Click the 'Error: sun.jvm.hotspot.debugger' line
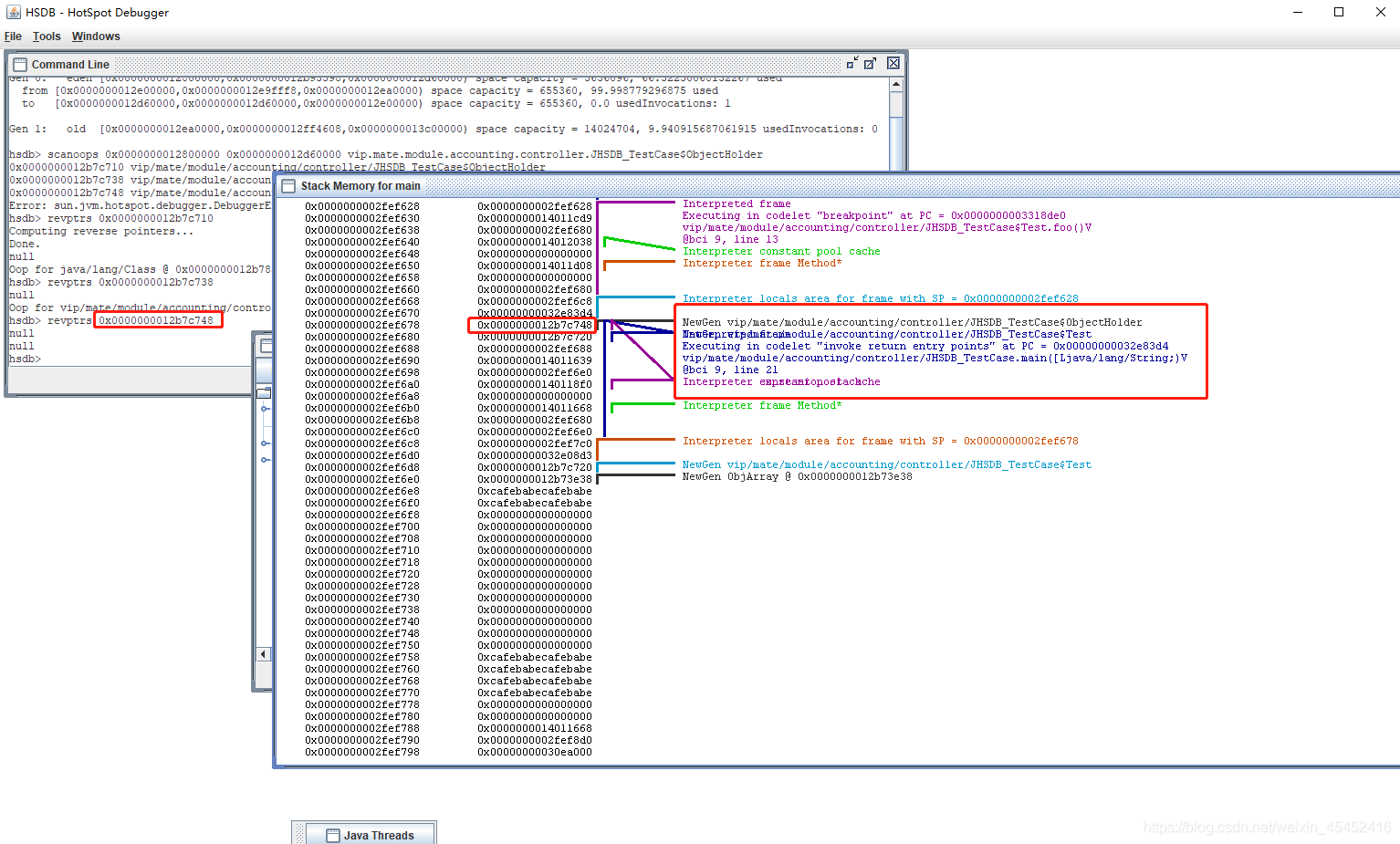The image size is (1400, 844). click(x=141, y=206)
